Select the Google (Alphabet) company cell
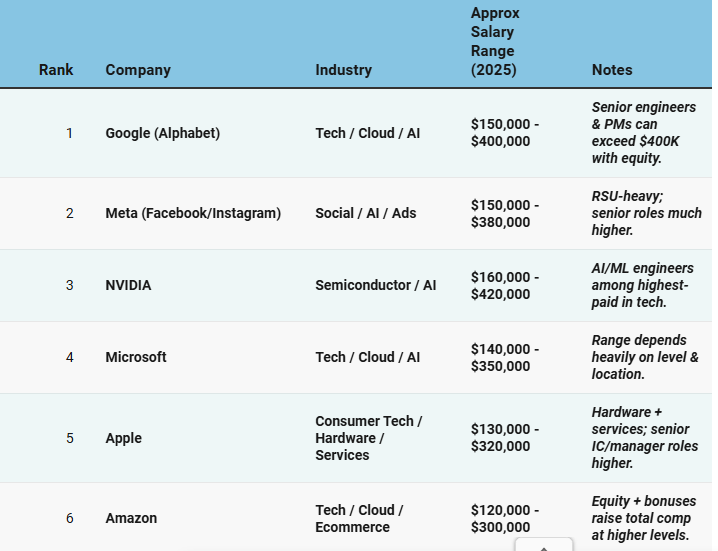 (163, 133)
